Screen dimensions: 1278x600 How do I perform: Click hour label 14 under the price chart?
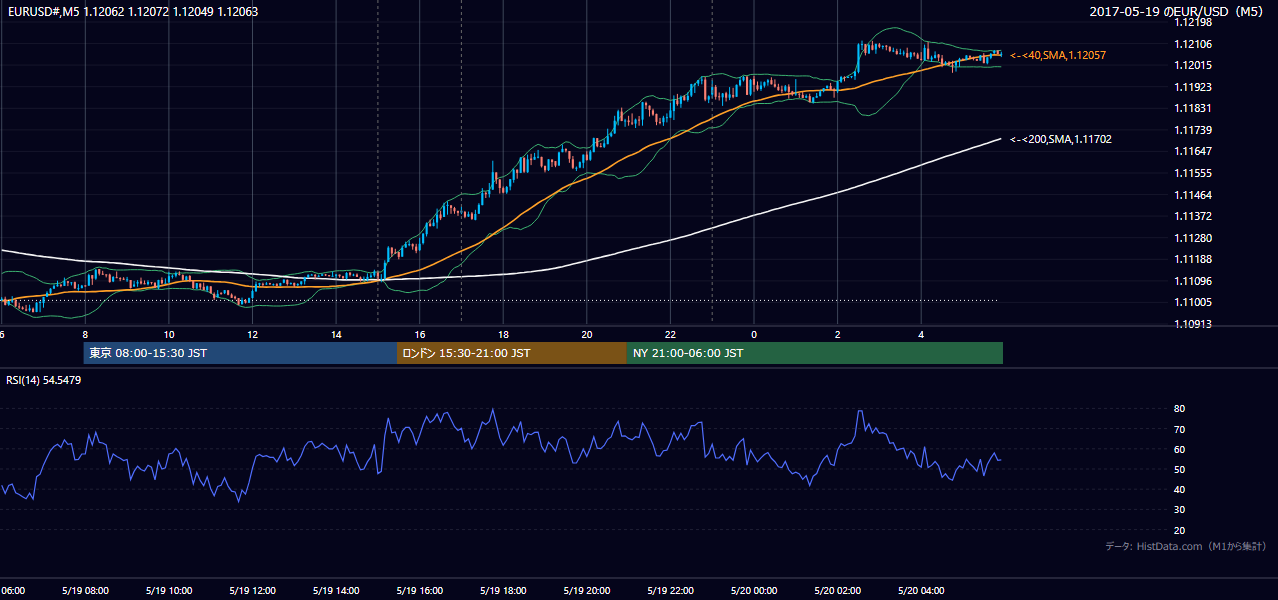pyautogui.click(x=336, y=334)
